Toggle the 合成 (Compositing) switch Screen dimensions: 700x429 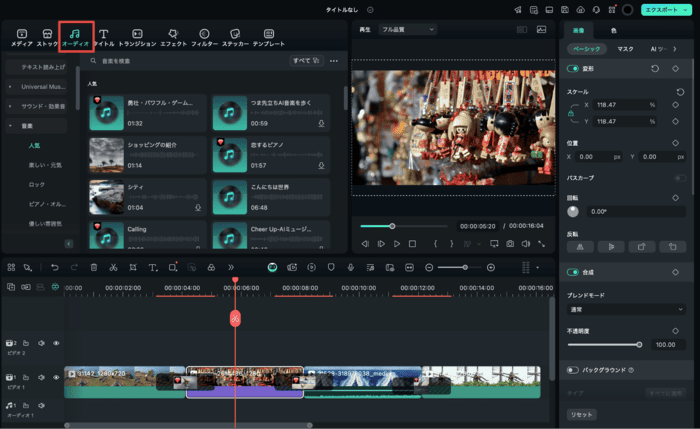(x=574, y=272)
